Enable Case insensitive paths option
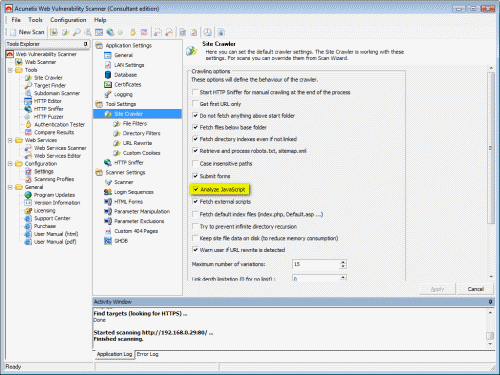 pos(195,163)
